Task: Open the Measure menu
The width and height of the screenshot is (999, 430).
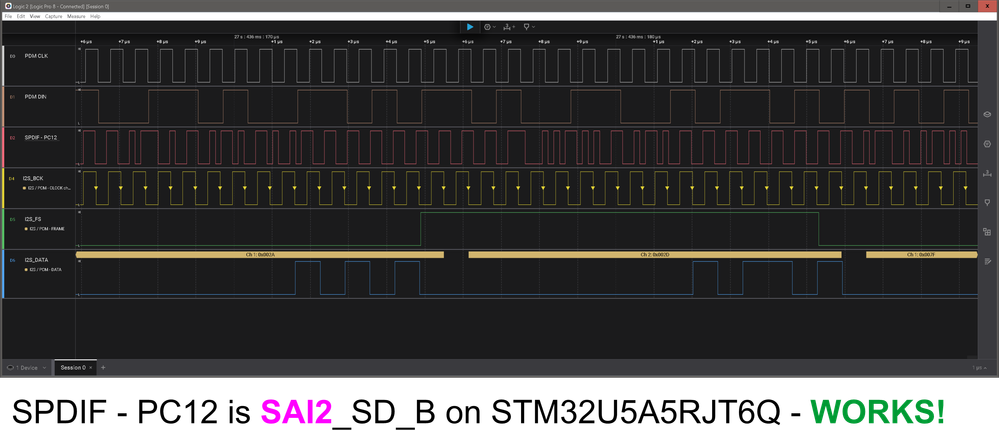Action: click(x=76, y=16)
